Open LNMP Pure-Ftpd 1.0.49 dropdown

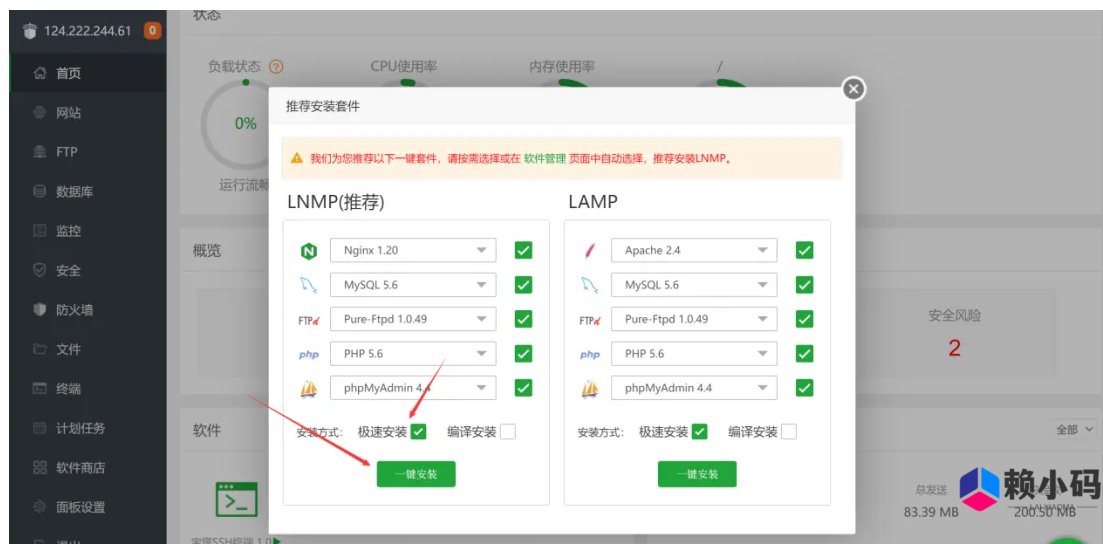[413, 319]
